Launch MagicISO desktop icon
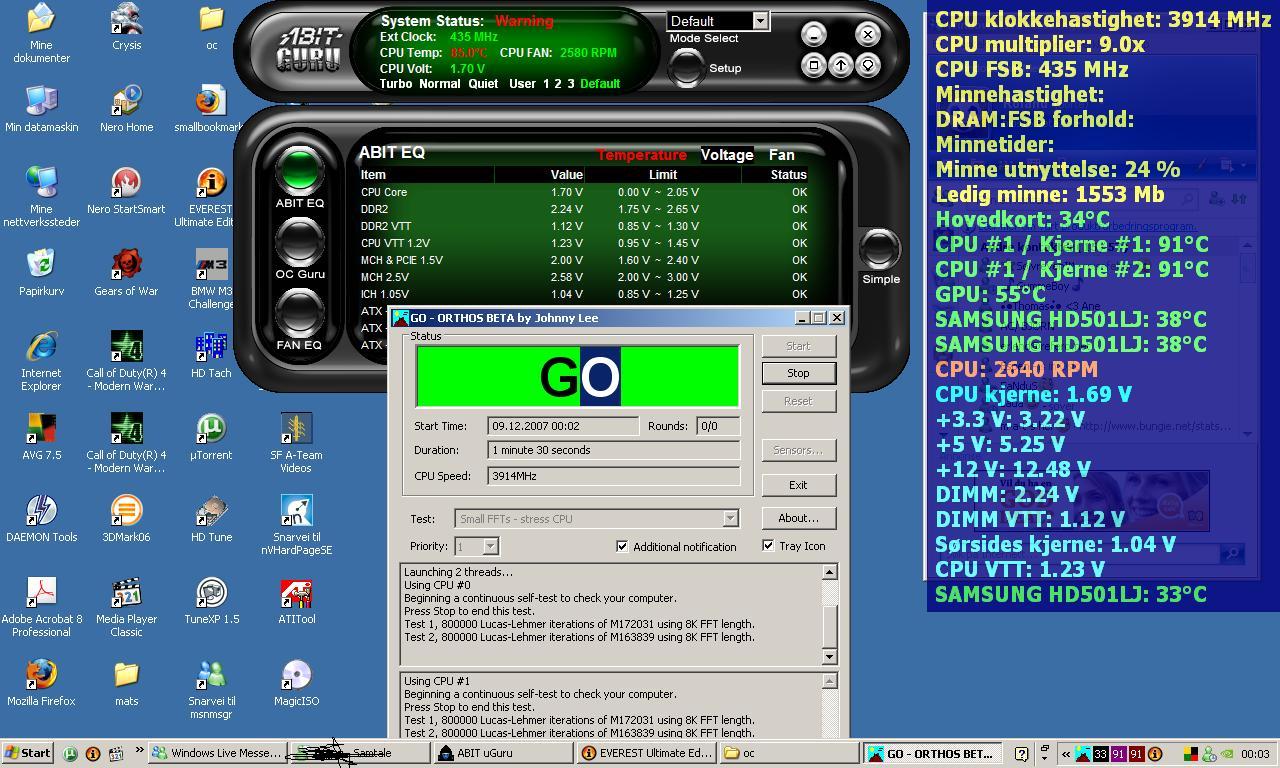The height and width of the screenshot is (768, 1280). pos(296,683)
